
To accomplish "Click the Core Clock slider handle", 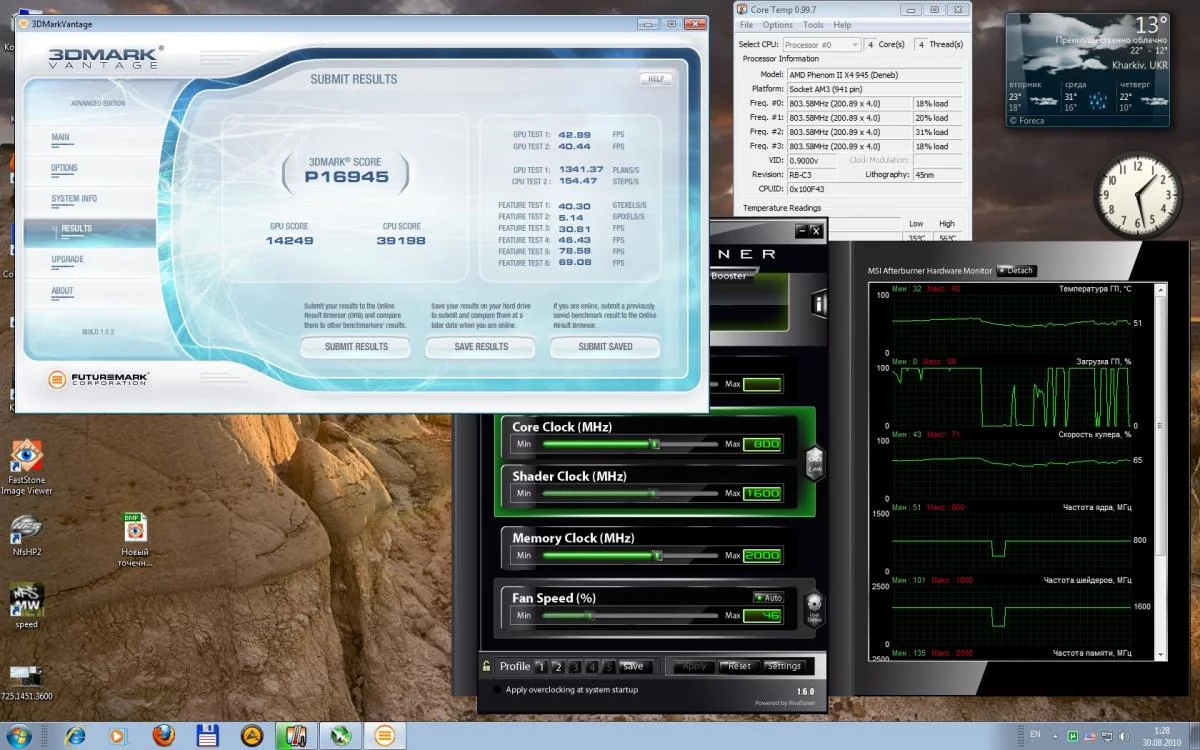I will click(655, 444).
